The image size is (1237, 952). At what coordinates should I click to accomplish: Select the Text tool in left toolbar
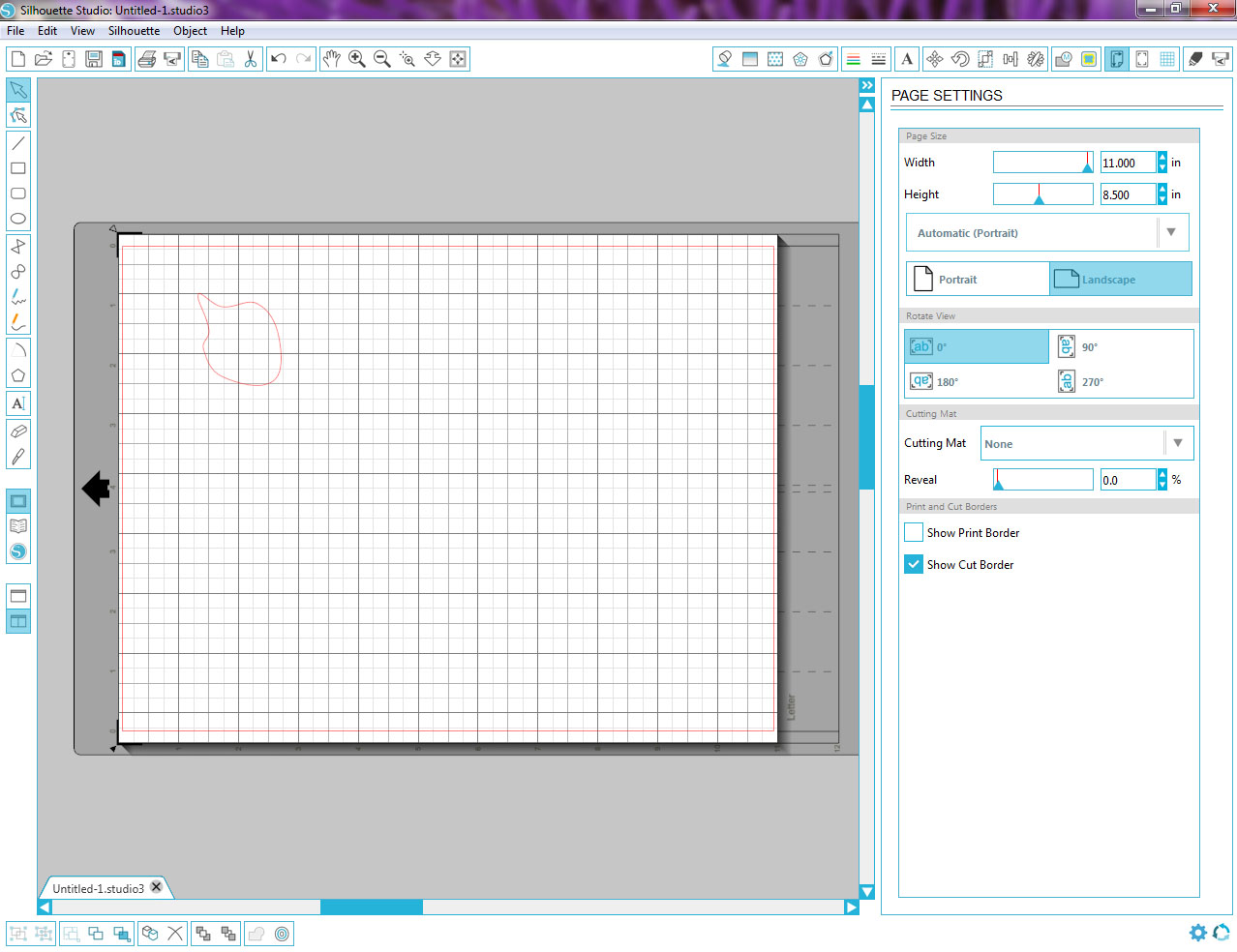coord(18,403)
